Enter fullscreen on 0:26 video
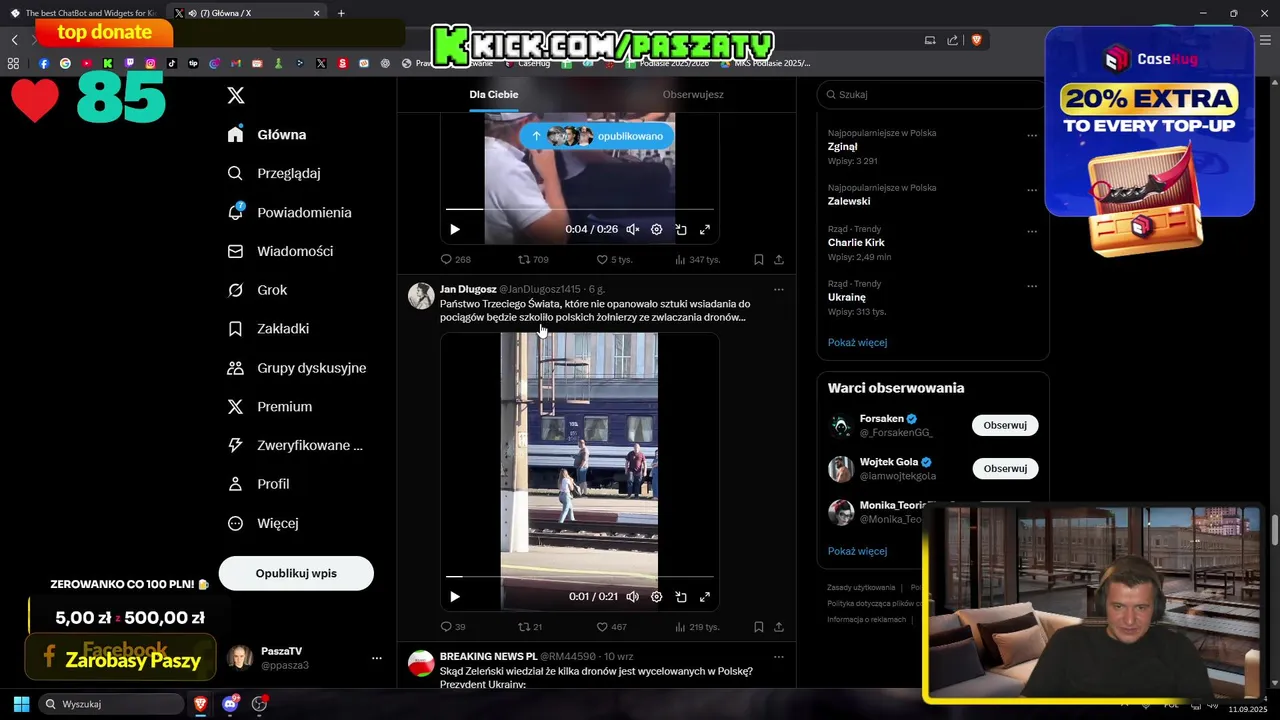The height and width of the screenshot is (720, 1280). point(705,229)
